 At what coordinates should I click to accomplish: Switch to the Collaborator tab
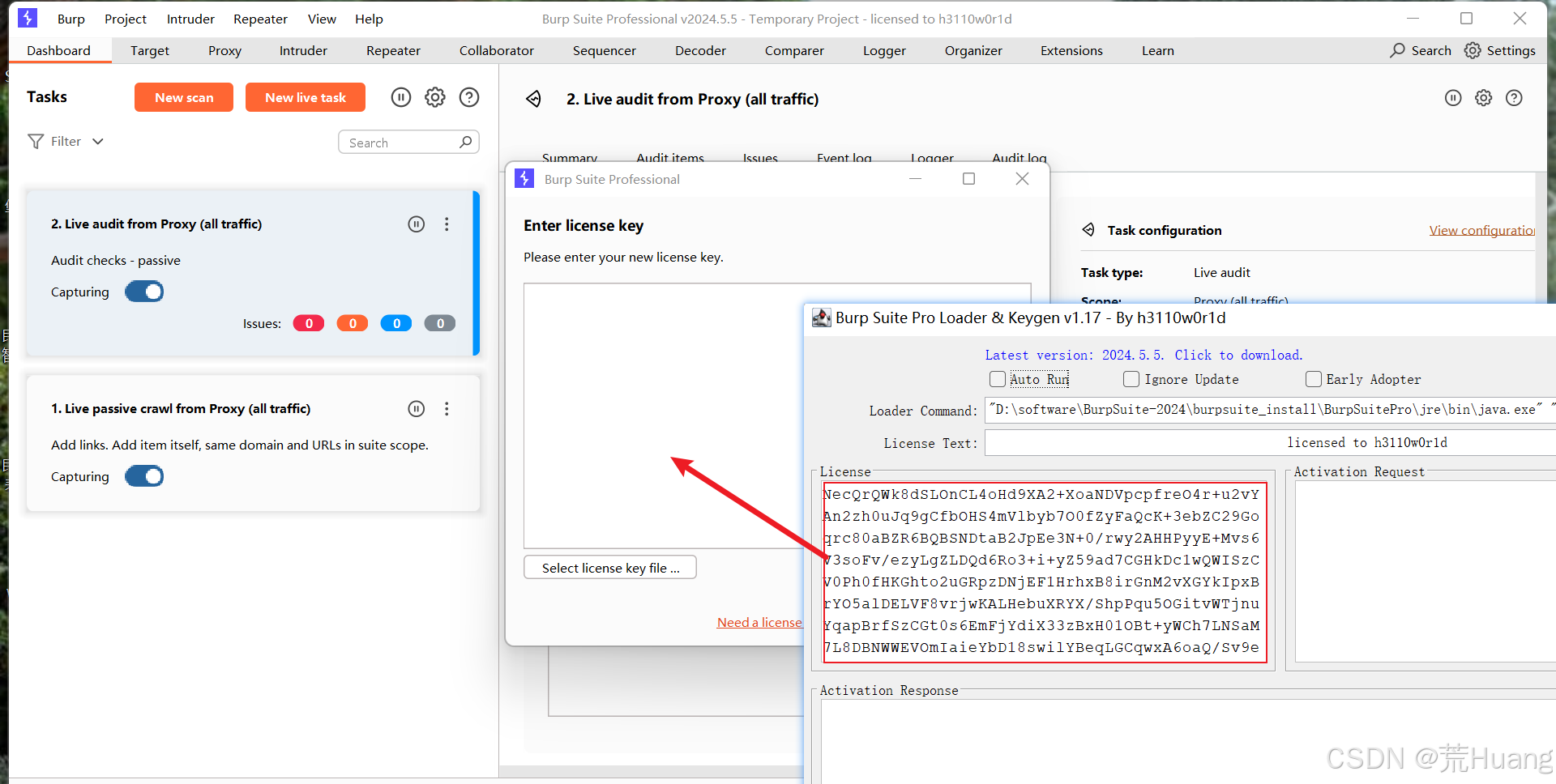click(x=497, y=50)
